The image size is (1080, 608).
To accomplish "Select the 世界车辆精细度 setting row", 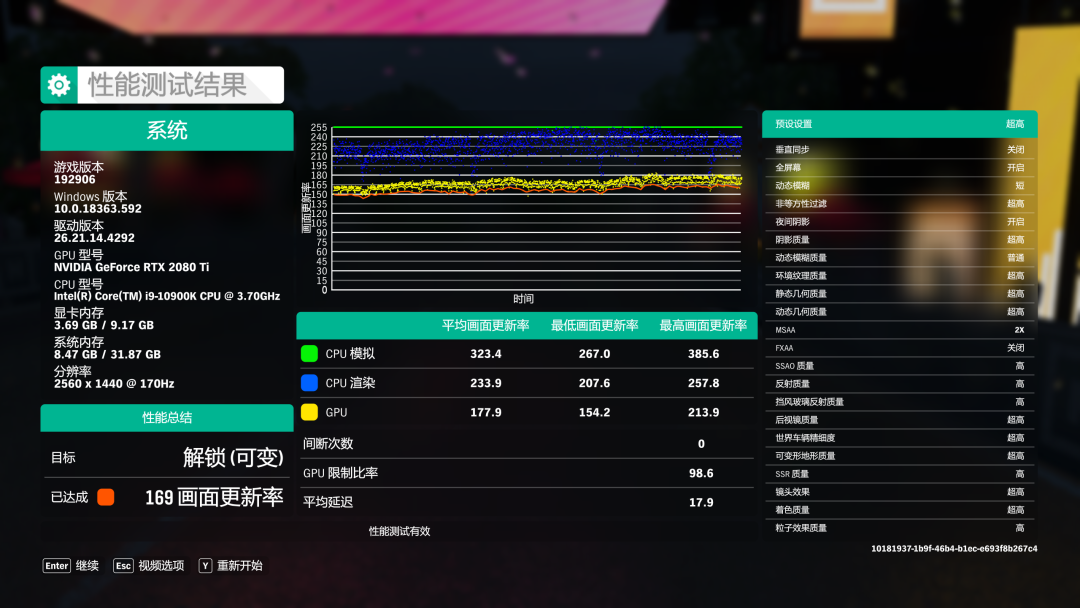I will 900,438.
